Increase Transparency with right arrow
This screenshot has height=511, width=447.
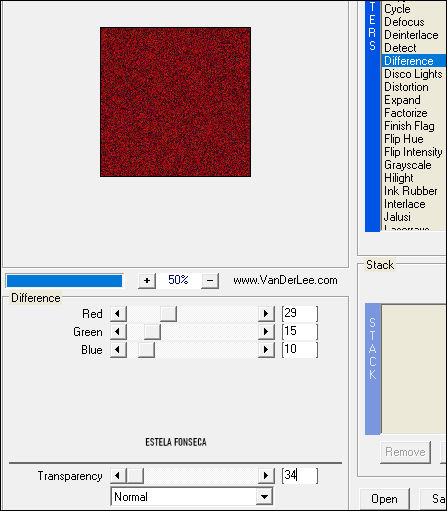(266, 476)
